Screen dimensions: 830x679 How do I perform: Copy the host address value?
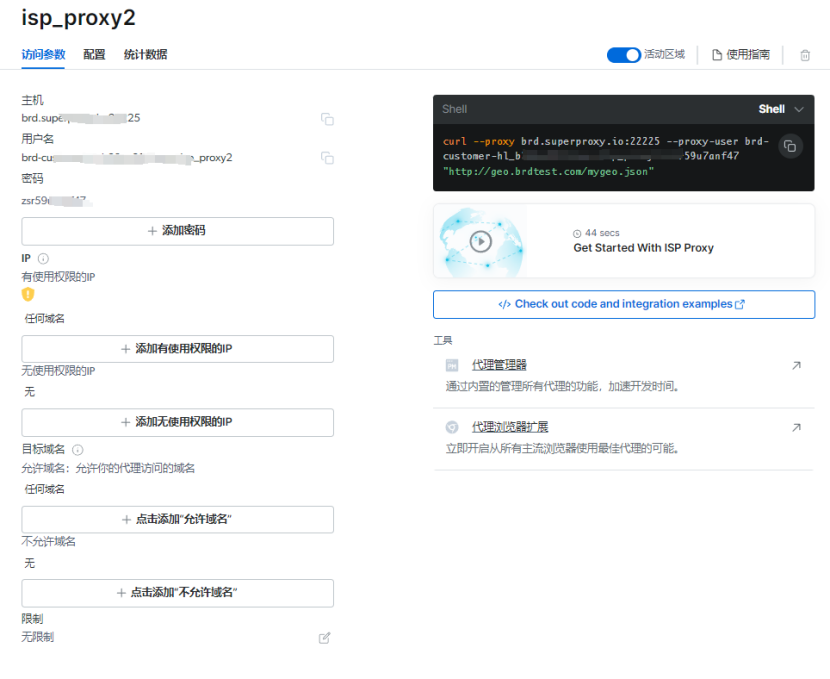[x=327, y=119]
